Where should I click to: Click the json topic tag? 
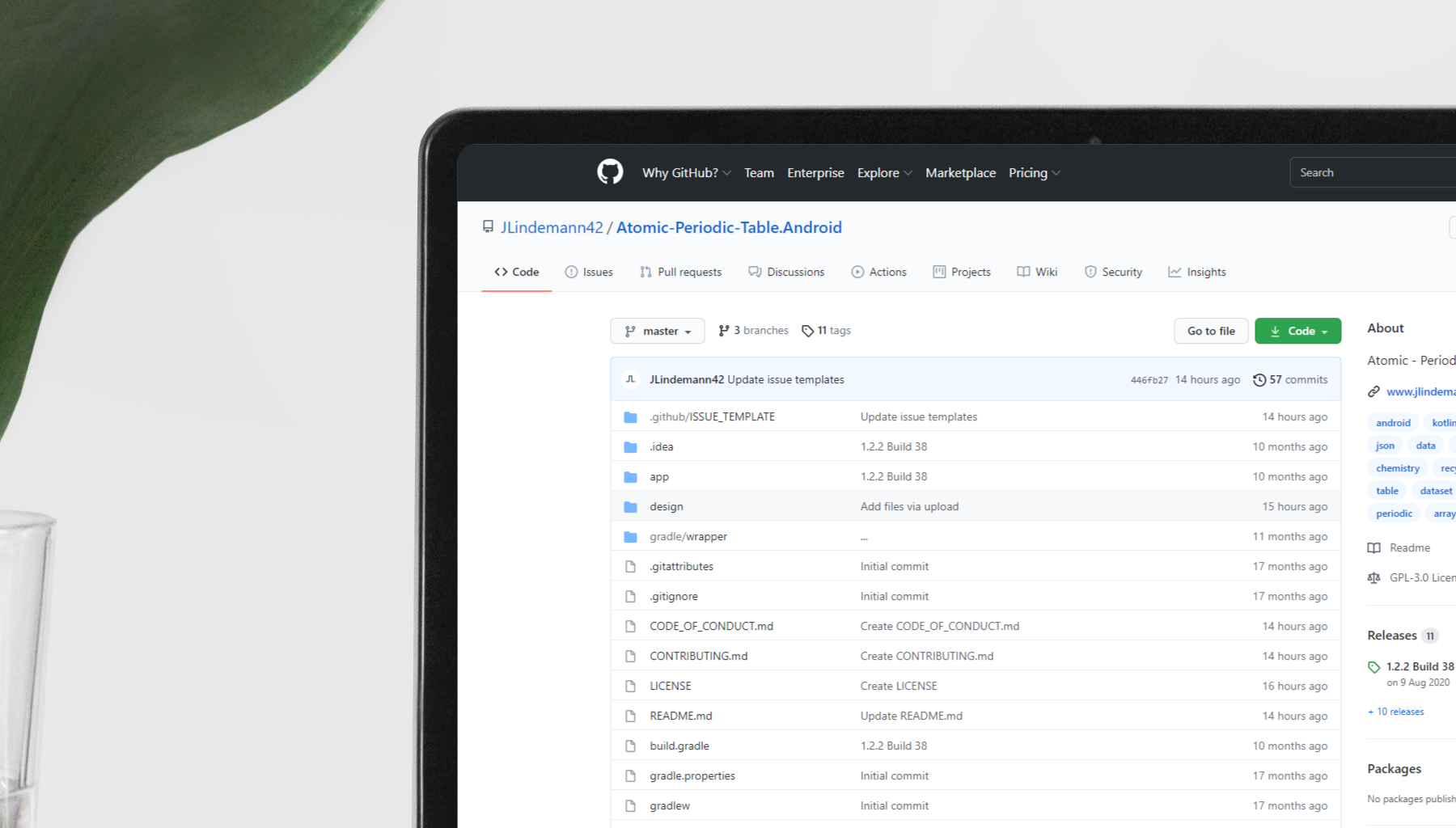1385,446
